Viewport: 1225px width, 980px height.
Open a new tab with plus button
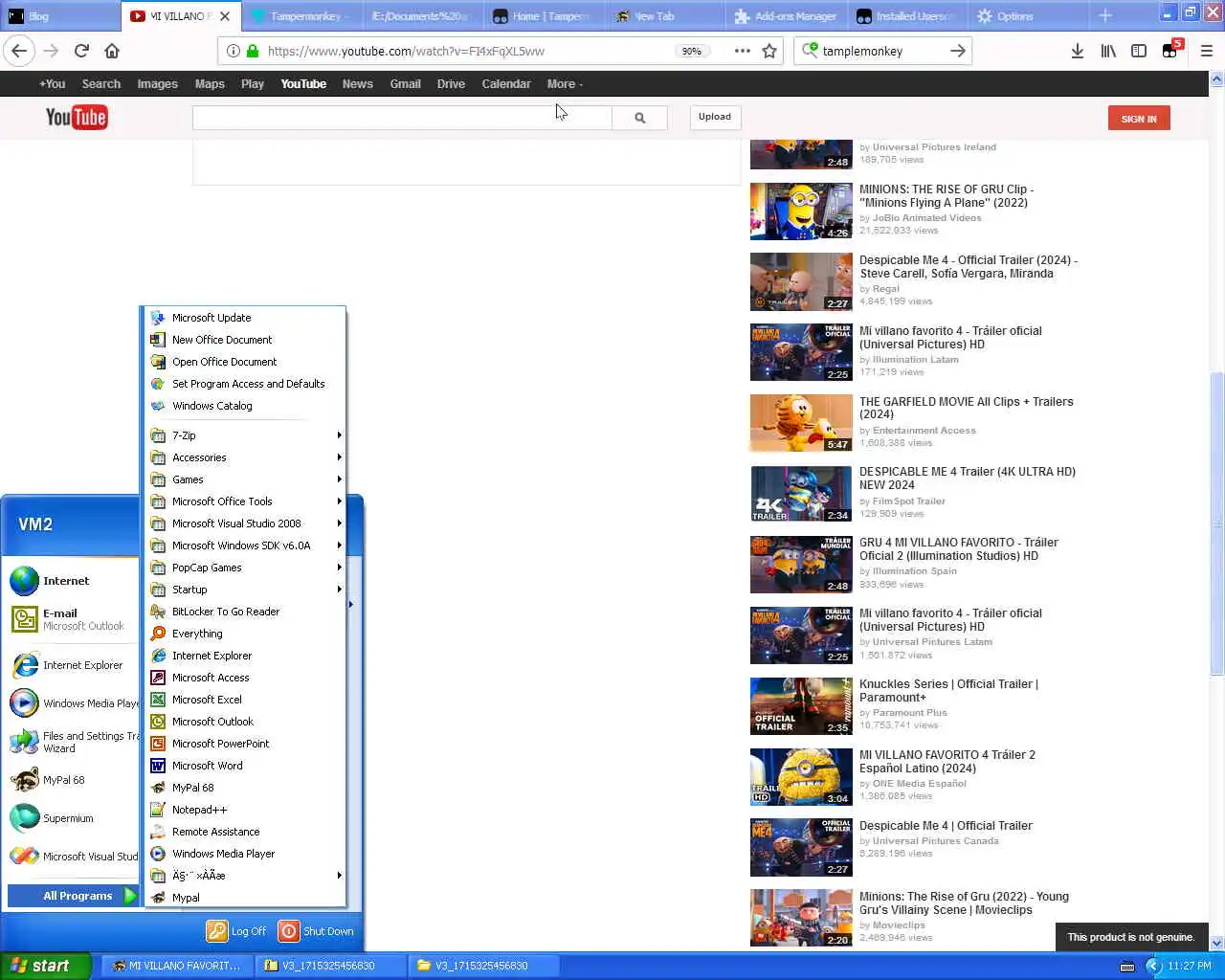pos(1105,15)
